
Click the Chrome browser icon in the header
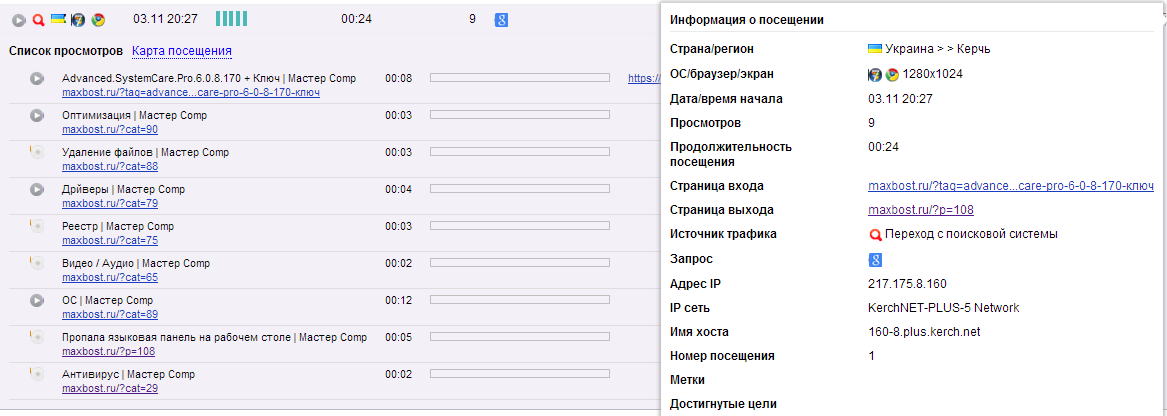click(98, 20)
